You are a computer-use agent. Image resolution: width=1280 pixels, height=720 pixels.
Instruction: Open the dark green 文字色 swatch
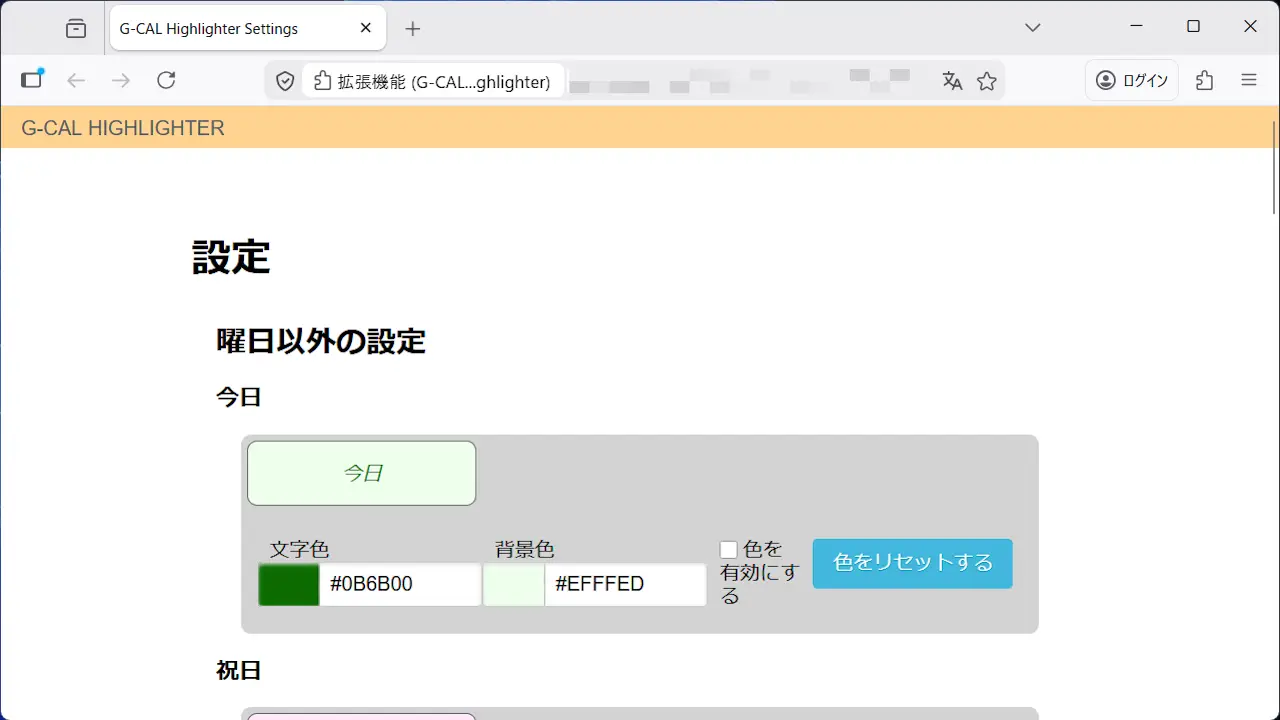tap(288, 585)
